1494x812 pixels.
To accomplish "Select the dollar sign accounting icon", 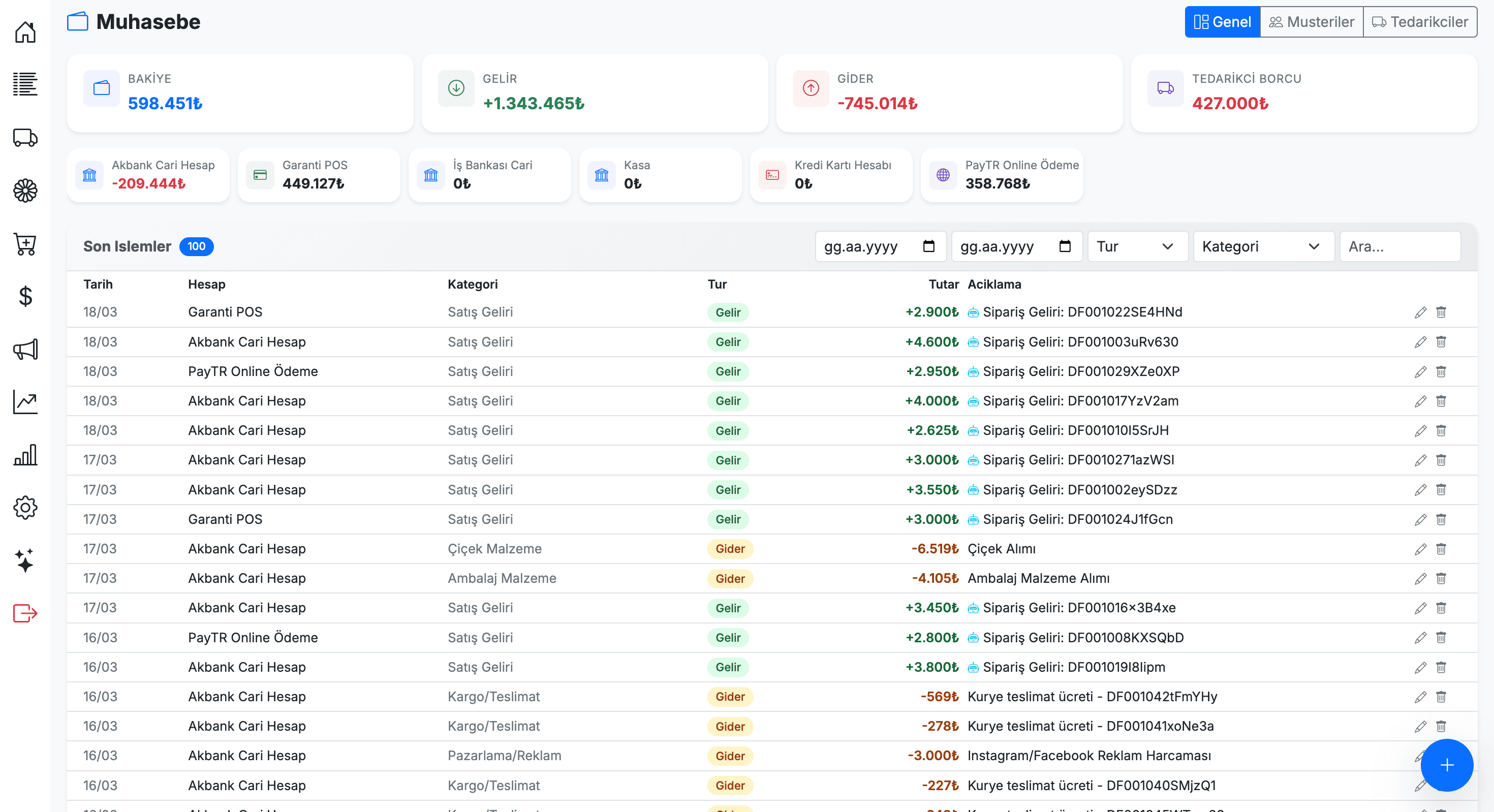I will [x=25, y=296].
